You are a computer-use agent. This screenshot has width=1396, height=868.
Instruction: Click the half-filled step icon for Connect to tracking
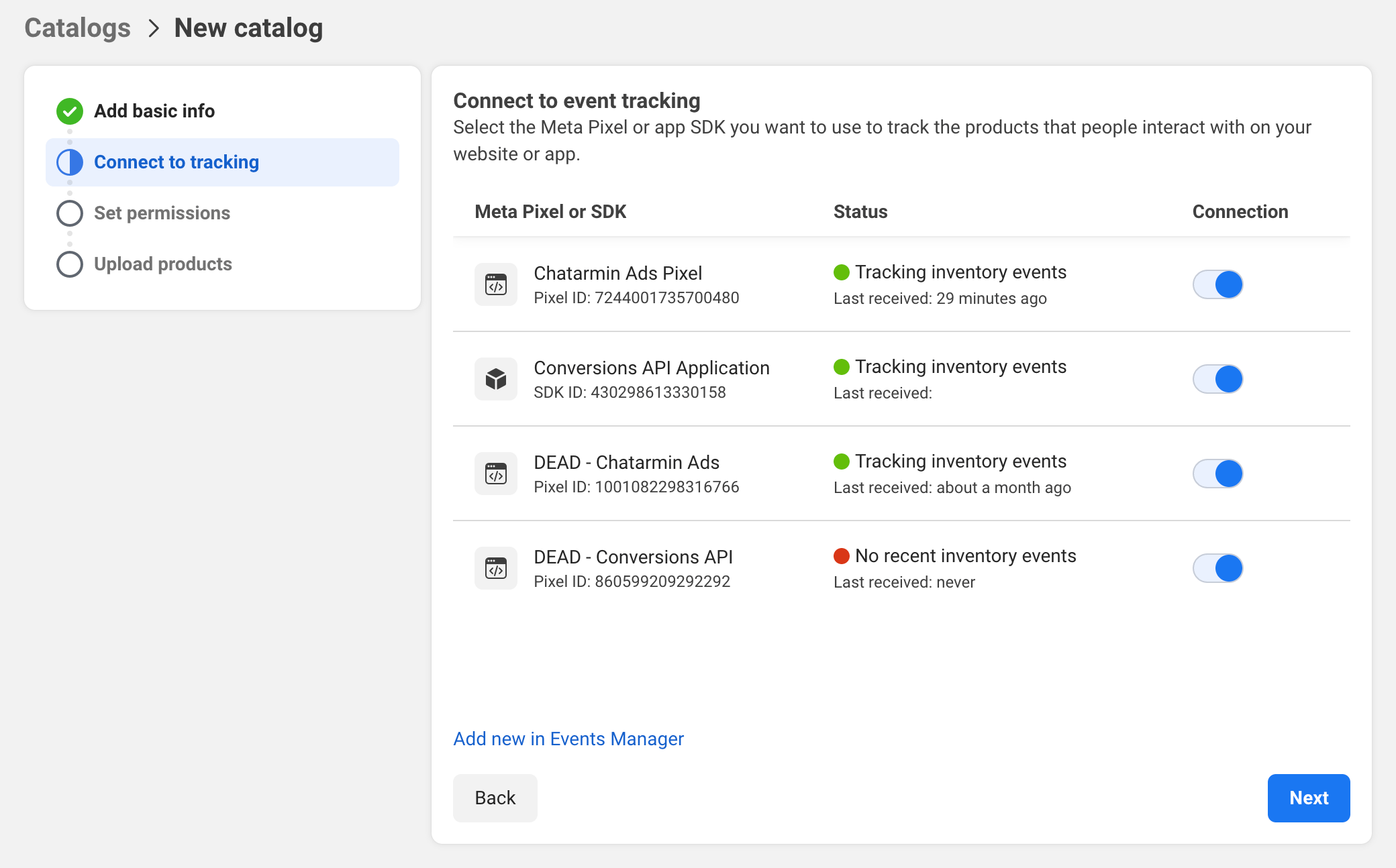70,162
